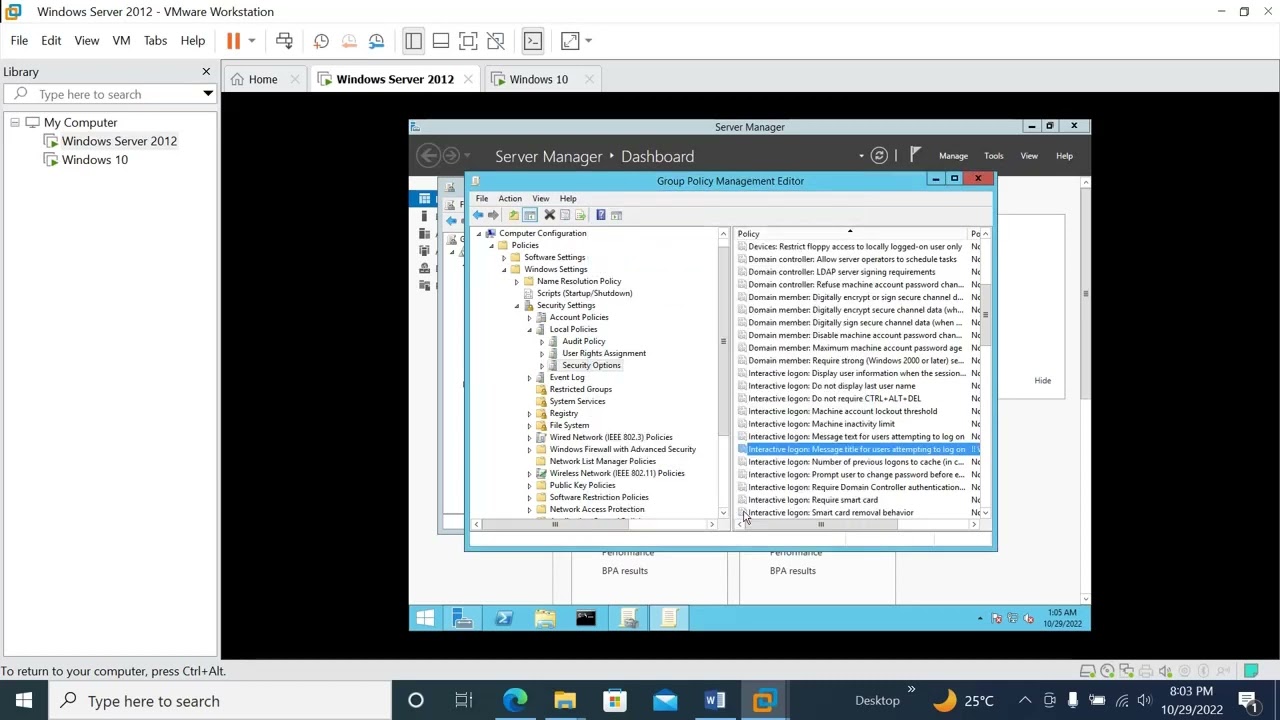This screenshot has width=1280, height=720.
Task: Take a VM snapshot via toolbar icon
Action: tap(321, 41)
